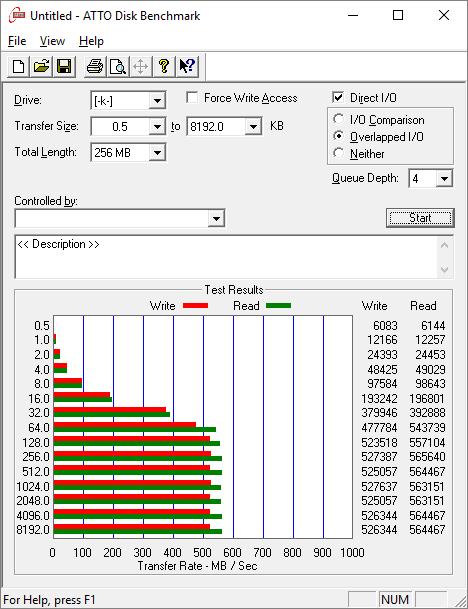Save results with the floppy disk icon
The height and width of the screenshot is (609, 468).
[64, 66]
